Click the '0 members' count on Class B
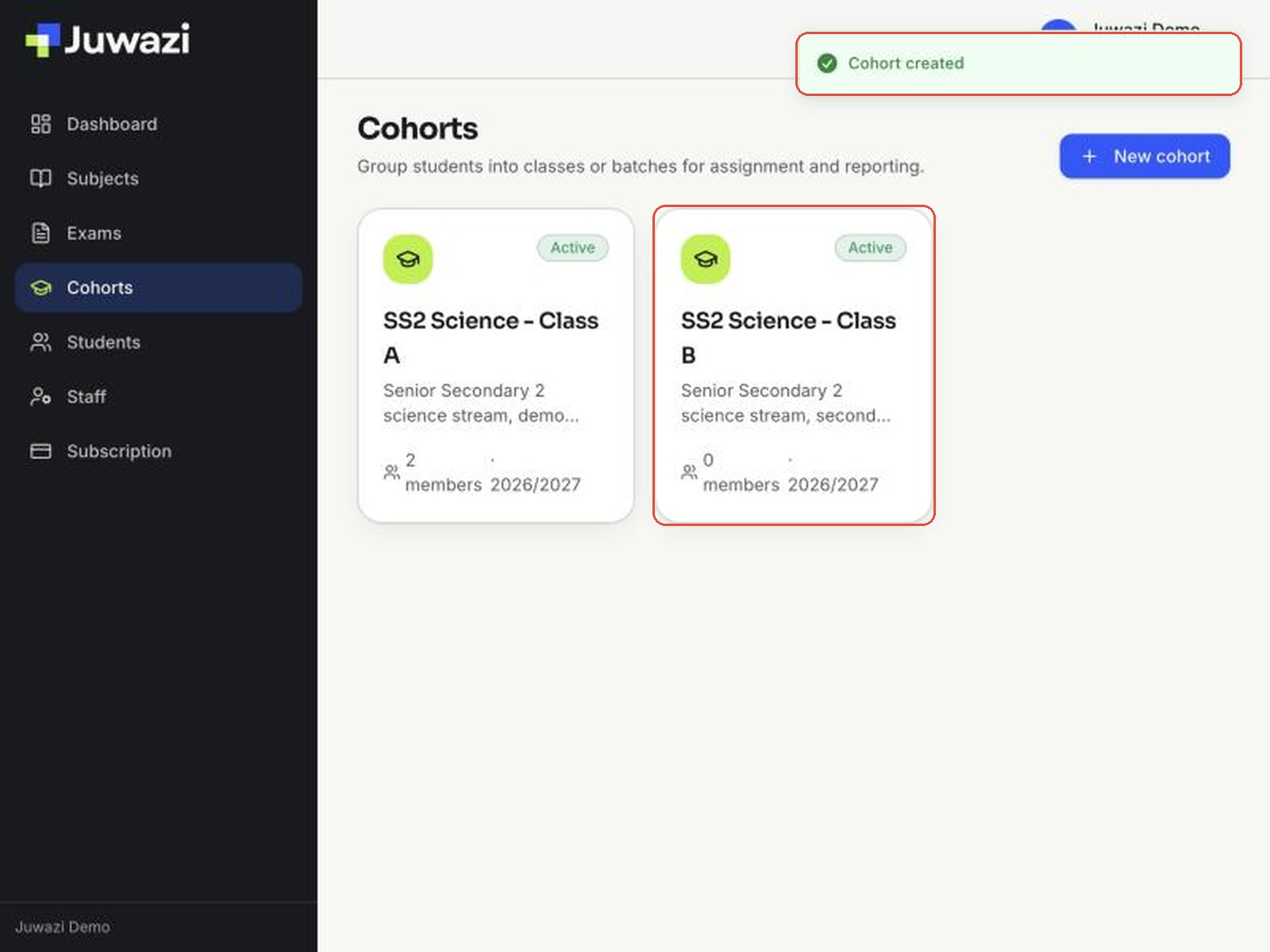1270x952 pixels. click(741, 472)
